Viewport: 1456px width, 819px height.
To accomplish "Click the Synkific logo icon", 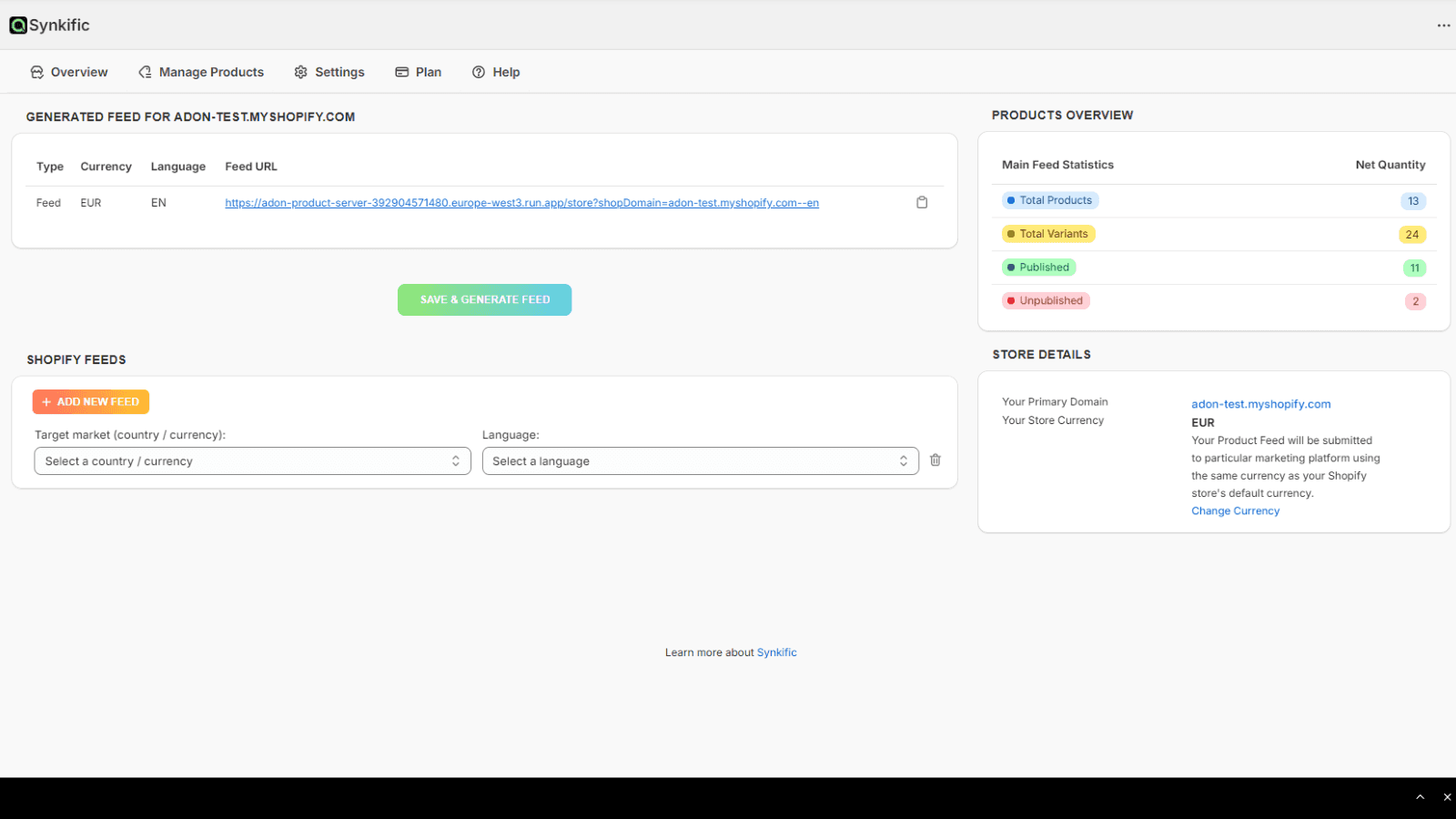I will click(x=16, y=25).
